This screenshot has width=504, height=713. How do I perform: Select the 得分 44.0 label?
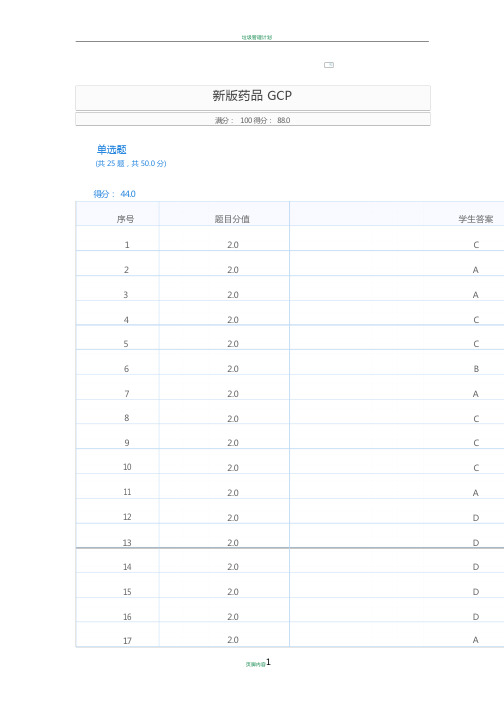click(115, 194)
